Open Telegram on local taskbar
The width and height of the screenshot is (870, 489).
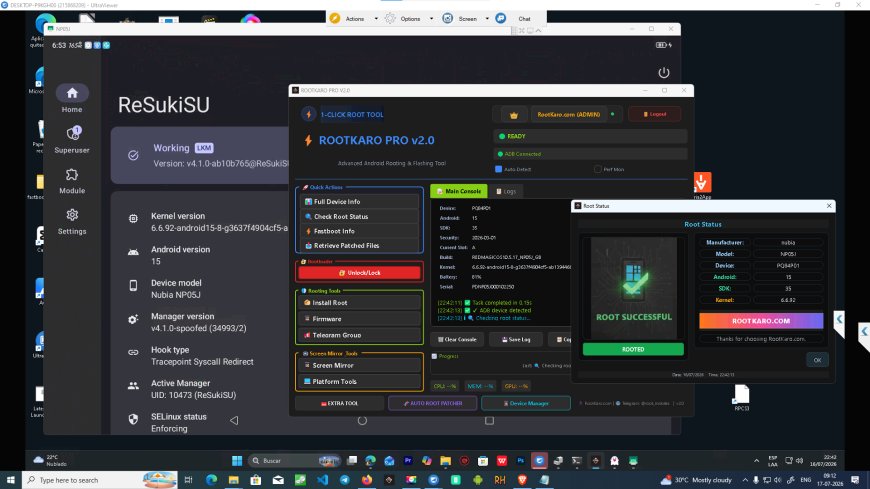click(345, 480)
